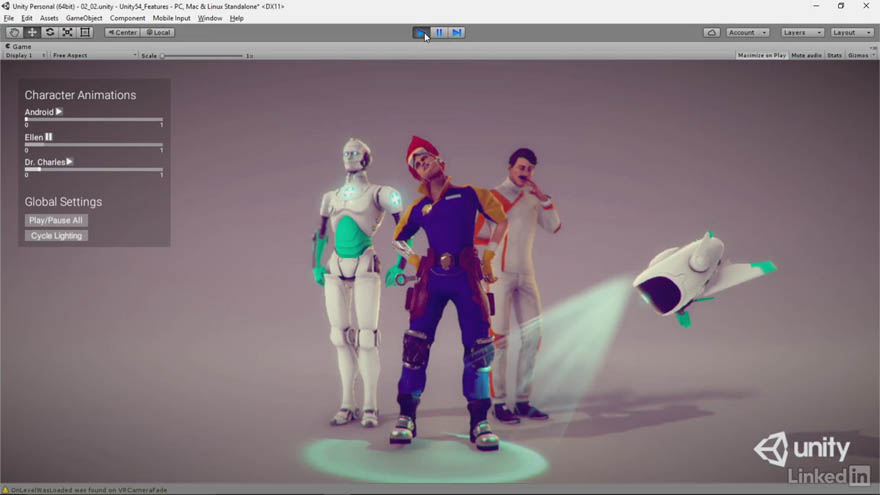Click the Android animation progress slider

[x=94, y=120]
